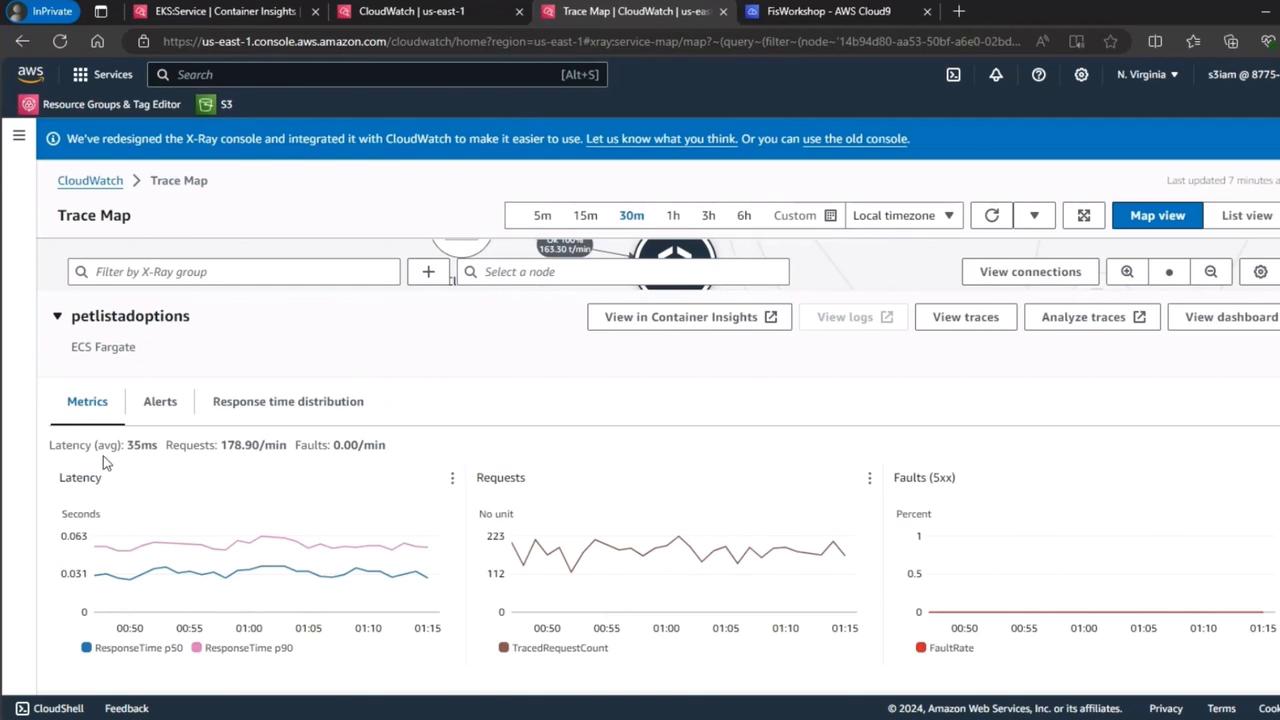Image resolution: width=1280 pixels, height=720 pixels.
Task: Open the browser tab actions menu
Action: click(x=101, y=11)
